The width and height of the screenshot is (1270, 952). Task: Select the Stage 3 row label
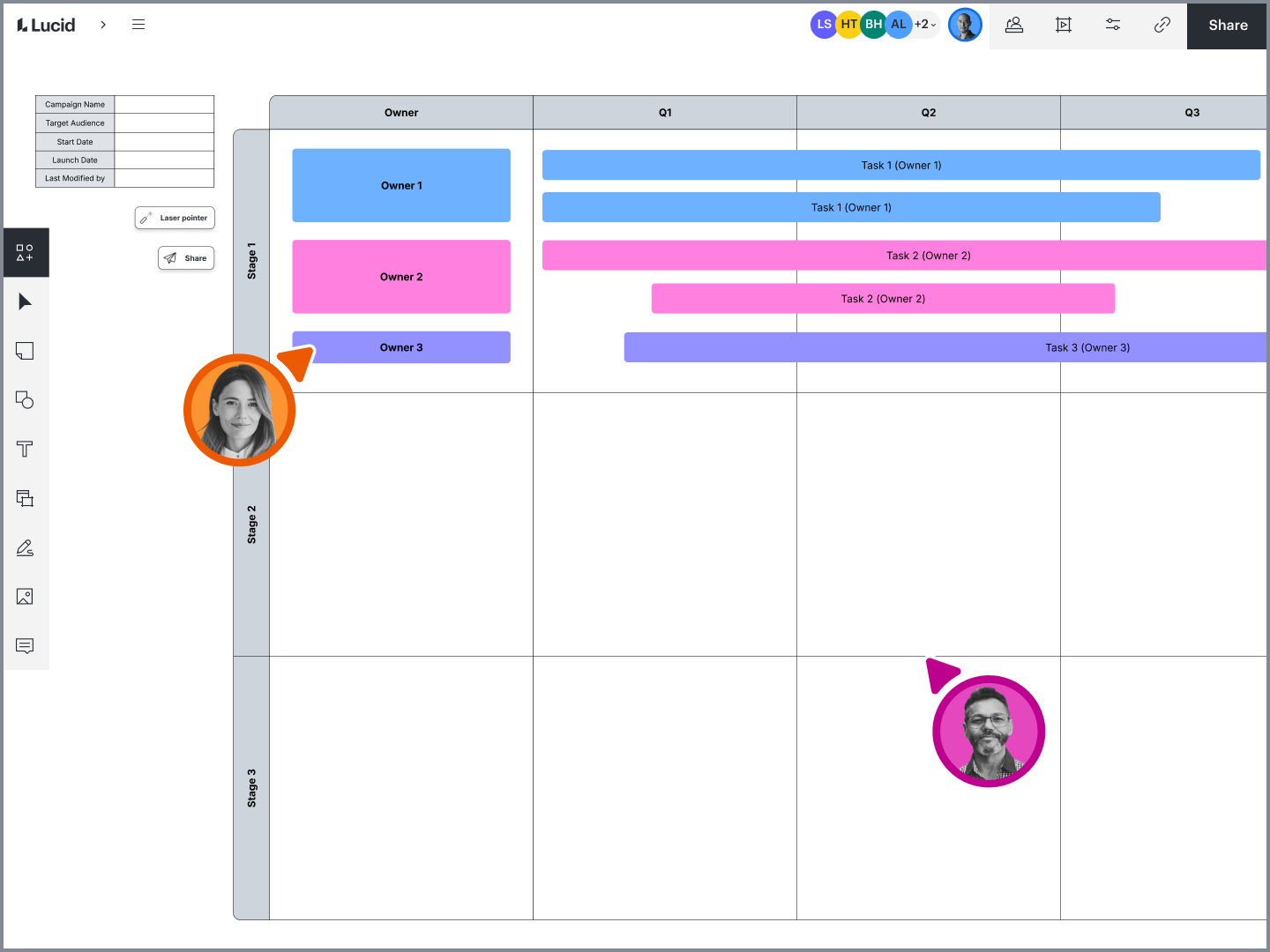coord(251,788)
